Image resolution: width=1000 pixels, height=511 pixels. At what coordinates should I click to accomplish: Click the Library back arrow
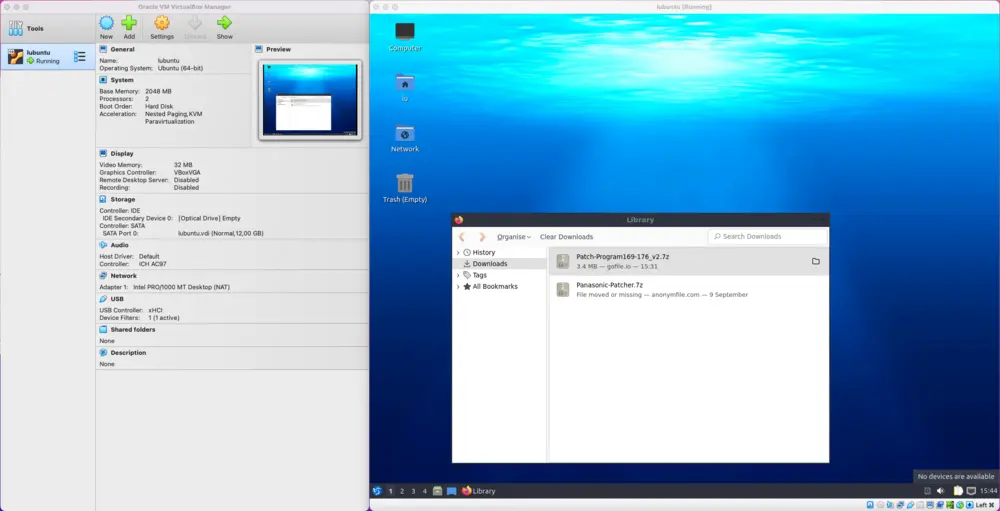pyautogui.click(x=462, y=237)
